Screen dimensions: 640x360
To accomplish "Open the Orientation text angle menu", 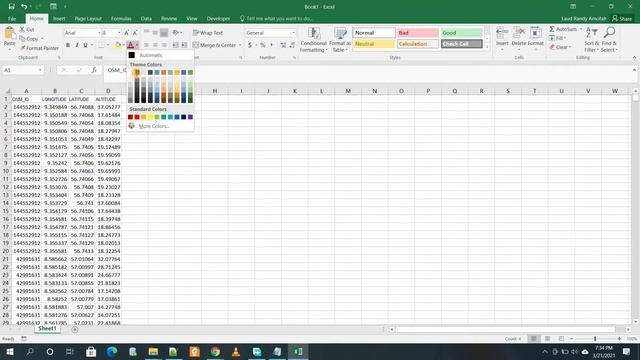I will coord(177,33).
